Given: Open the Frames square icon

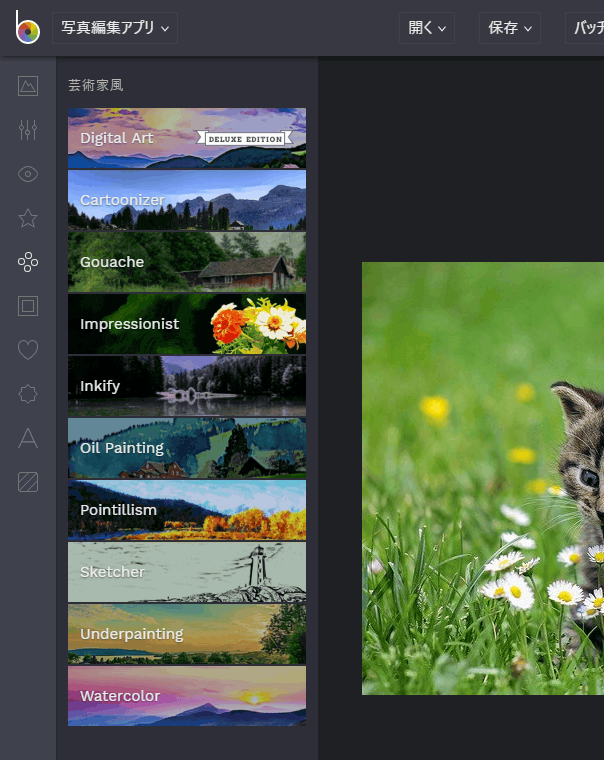Looking at the screenshot, I should [x=28, y=306].
